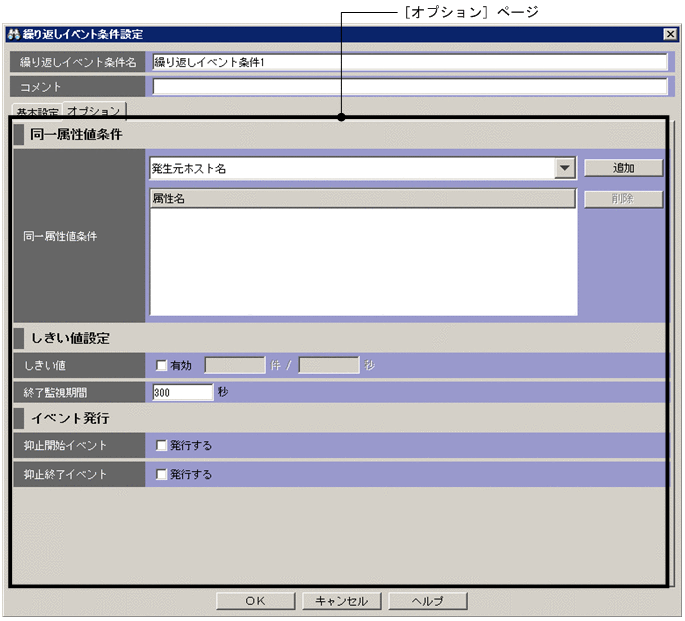Click the イベント発行 section heading
This screenshot has width=685, height=621.
pyautogui.click(x=70, y=418)
